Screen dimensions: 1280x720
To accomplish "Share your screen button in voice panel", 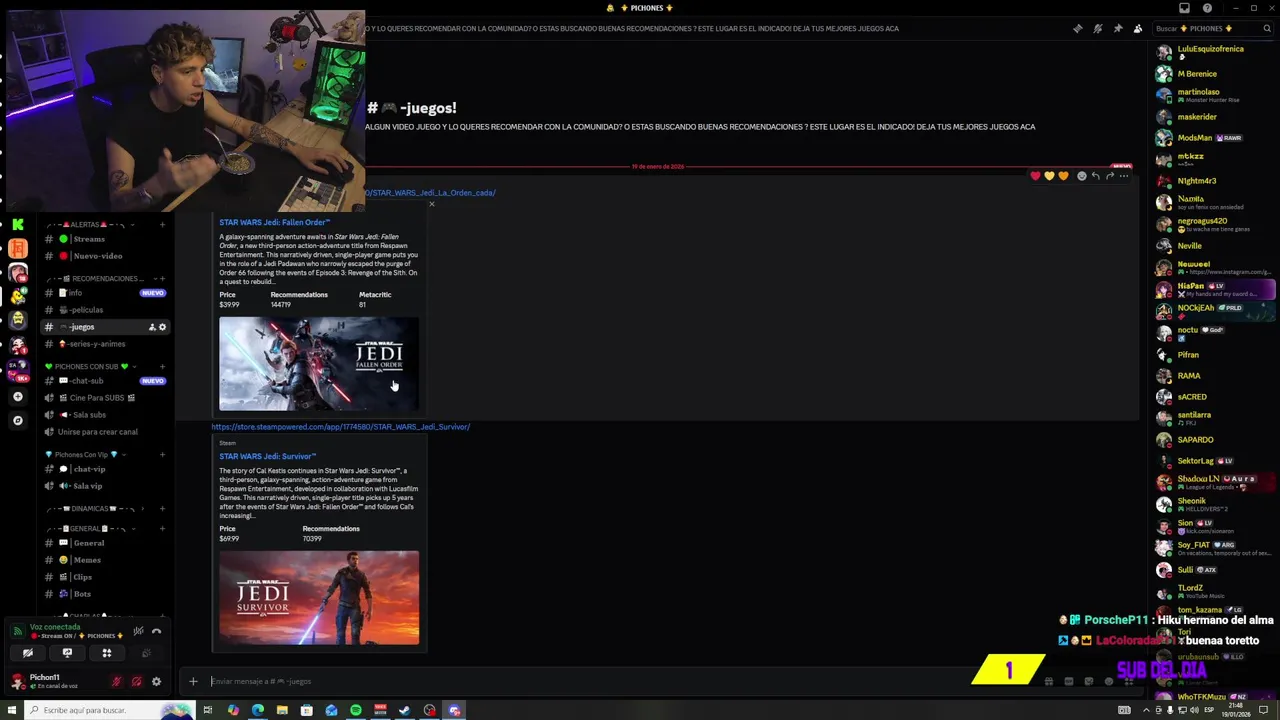I will tap(67, 653).
